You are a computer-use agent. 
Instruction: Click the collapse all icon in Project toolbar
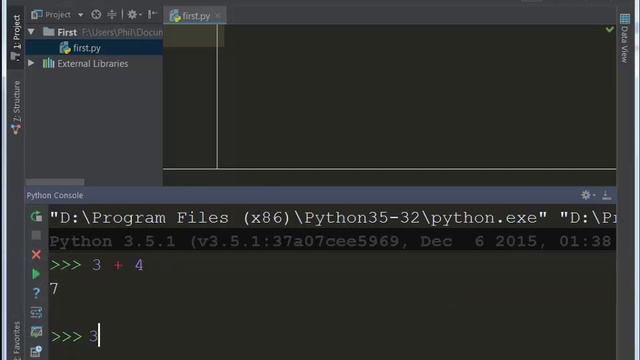(x=111, y=15)
